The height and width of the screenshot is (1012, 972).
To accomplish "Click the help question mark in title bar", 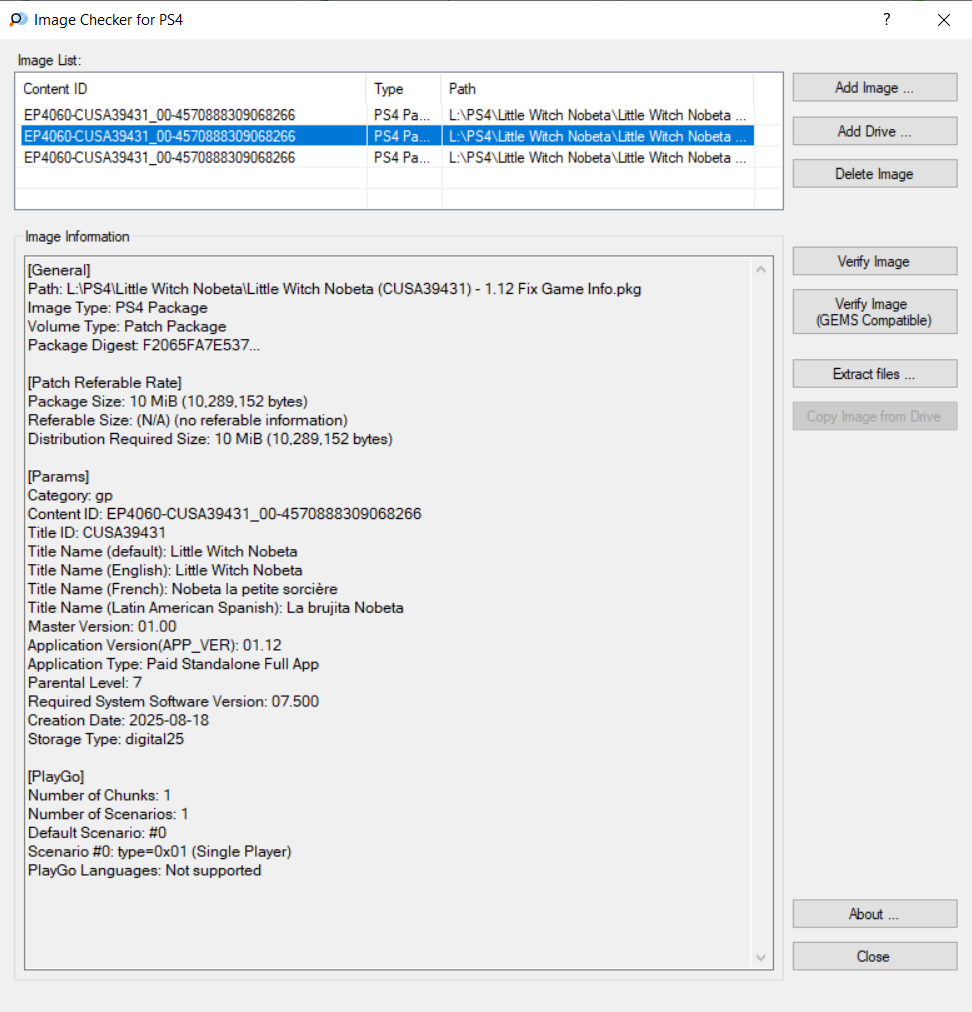I will (887, 19).
